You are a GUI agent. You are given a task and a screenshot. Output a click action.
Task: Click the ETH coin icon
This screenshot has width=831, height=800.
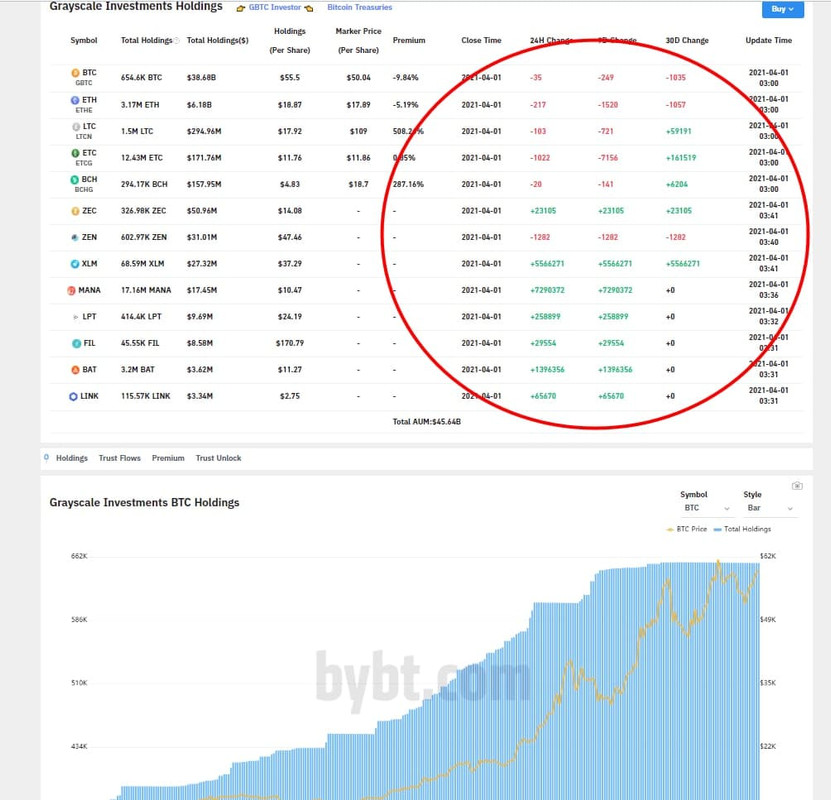click(75, 100)
